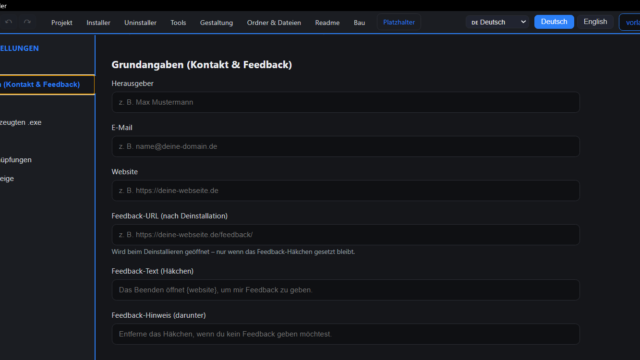Image resolution: width=640 pixels, height=360 pixels.
Task: Select the Readme tab
Action: click(327, 22)
